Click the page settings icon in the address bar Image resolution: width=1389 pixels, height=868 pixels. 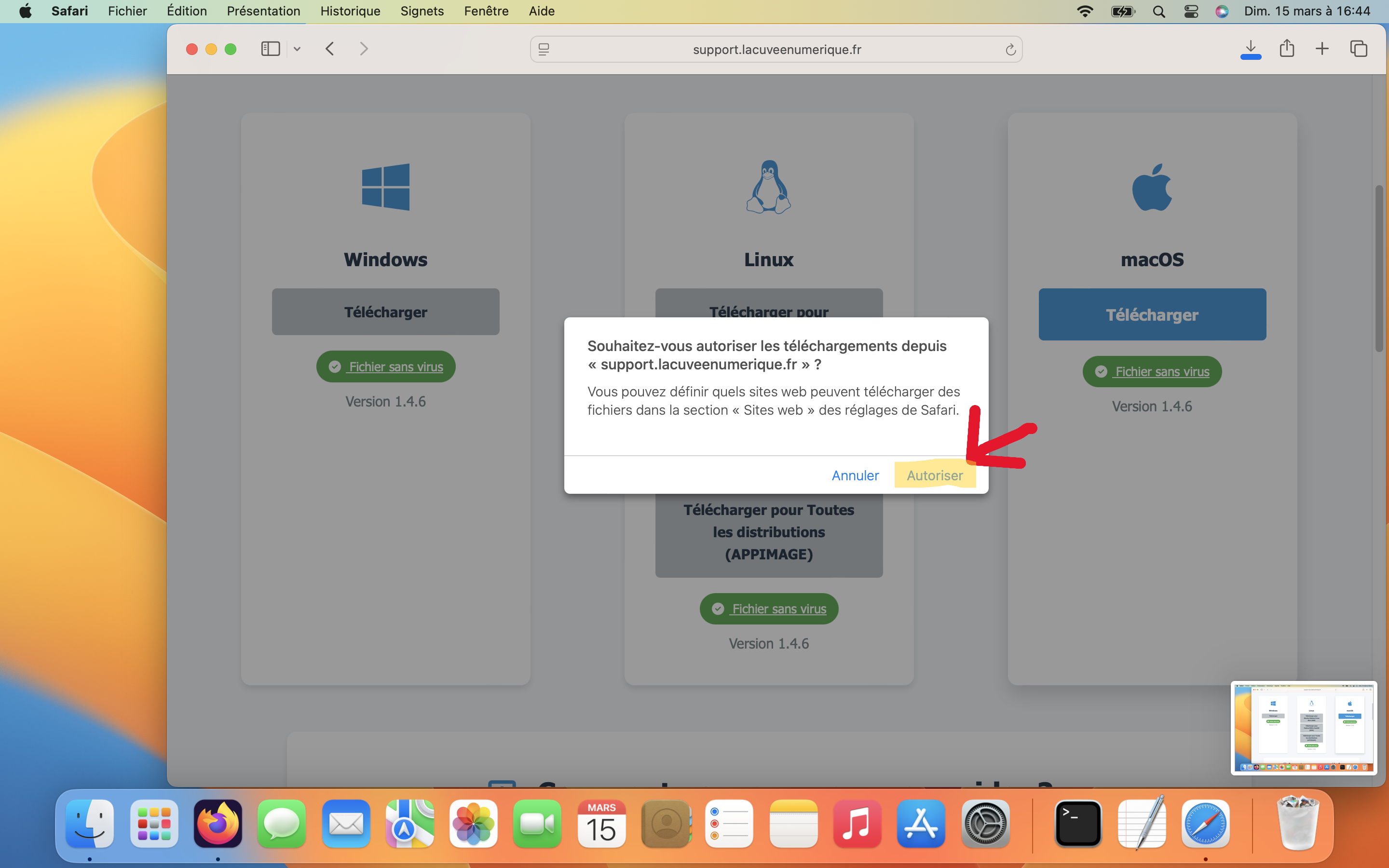544,49
